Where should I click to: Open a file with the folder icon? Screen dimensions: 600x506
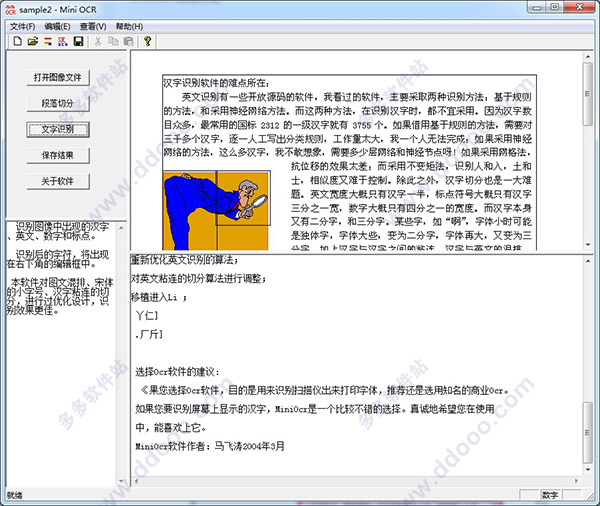[33, 41]
